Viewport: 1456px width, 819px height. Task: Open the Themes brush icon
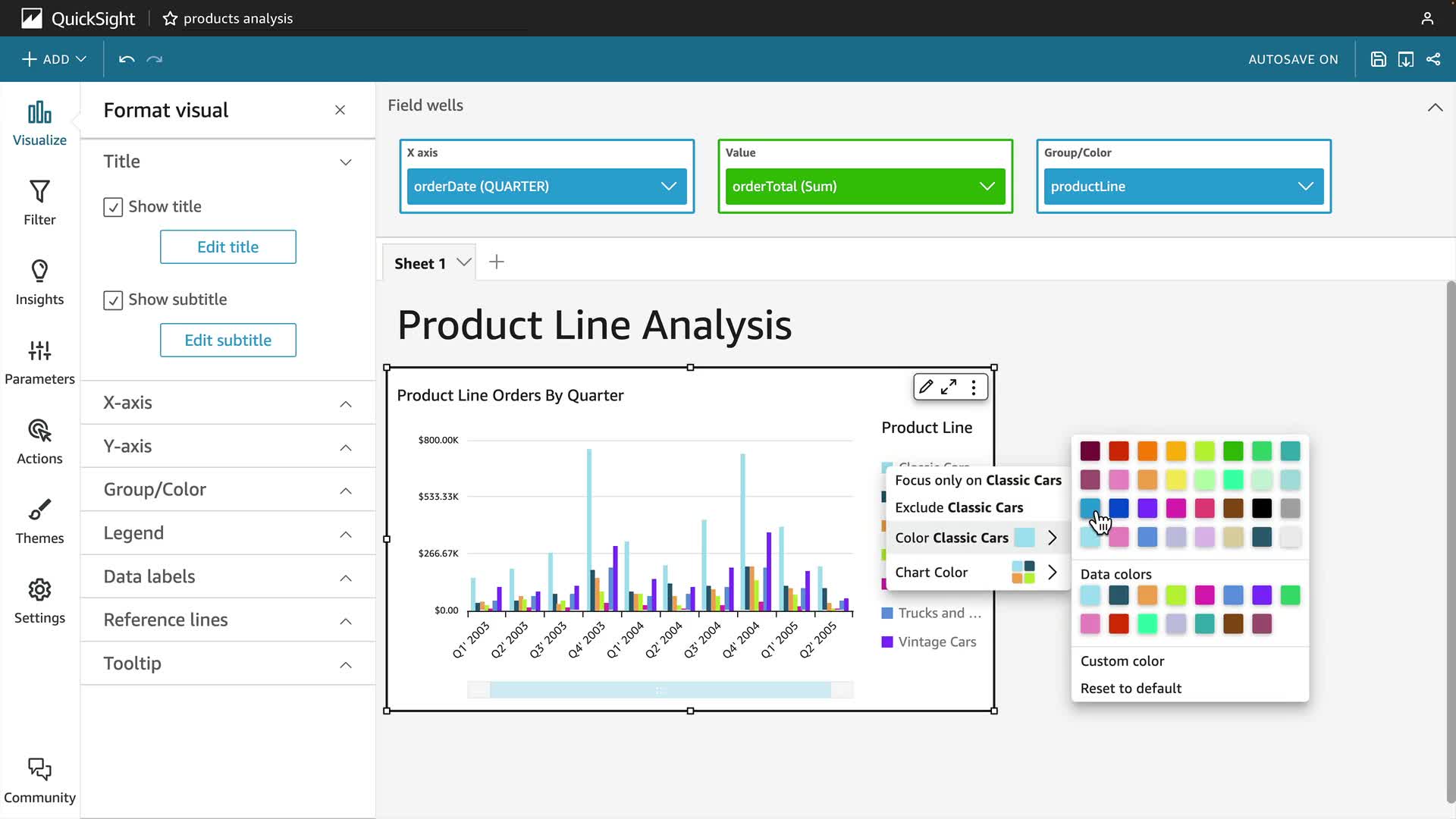coord(39,521)
